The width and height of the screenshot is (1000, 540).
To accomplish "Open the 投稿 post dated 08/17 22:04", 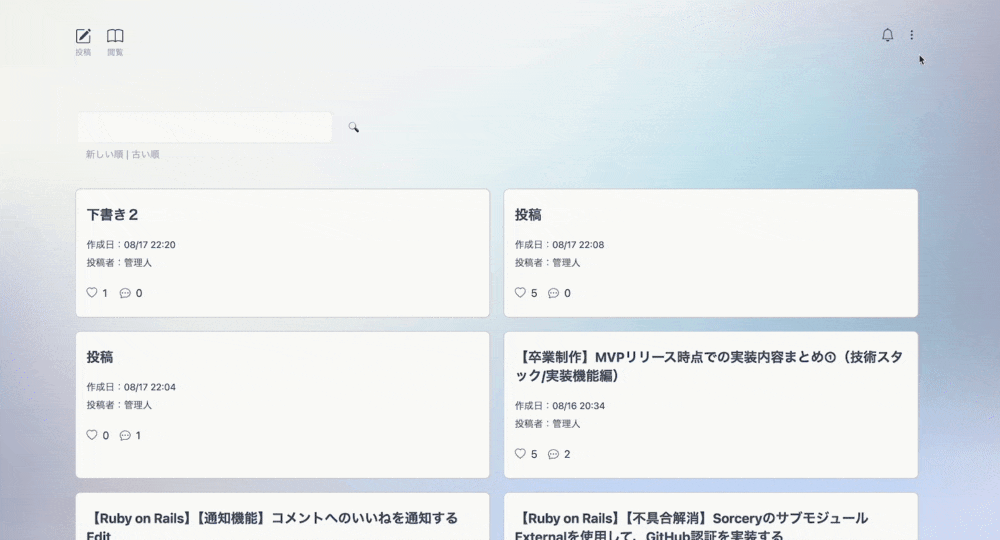I will [99, 357].
